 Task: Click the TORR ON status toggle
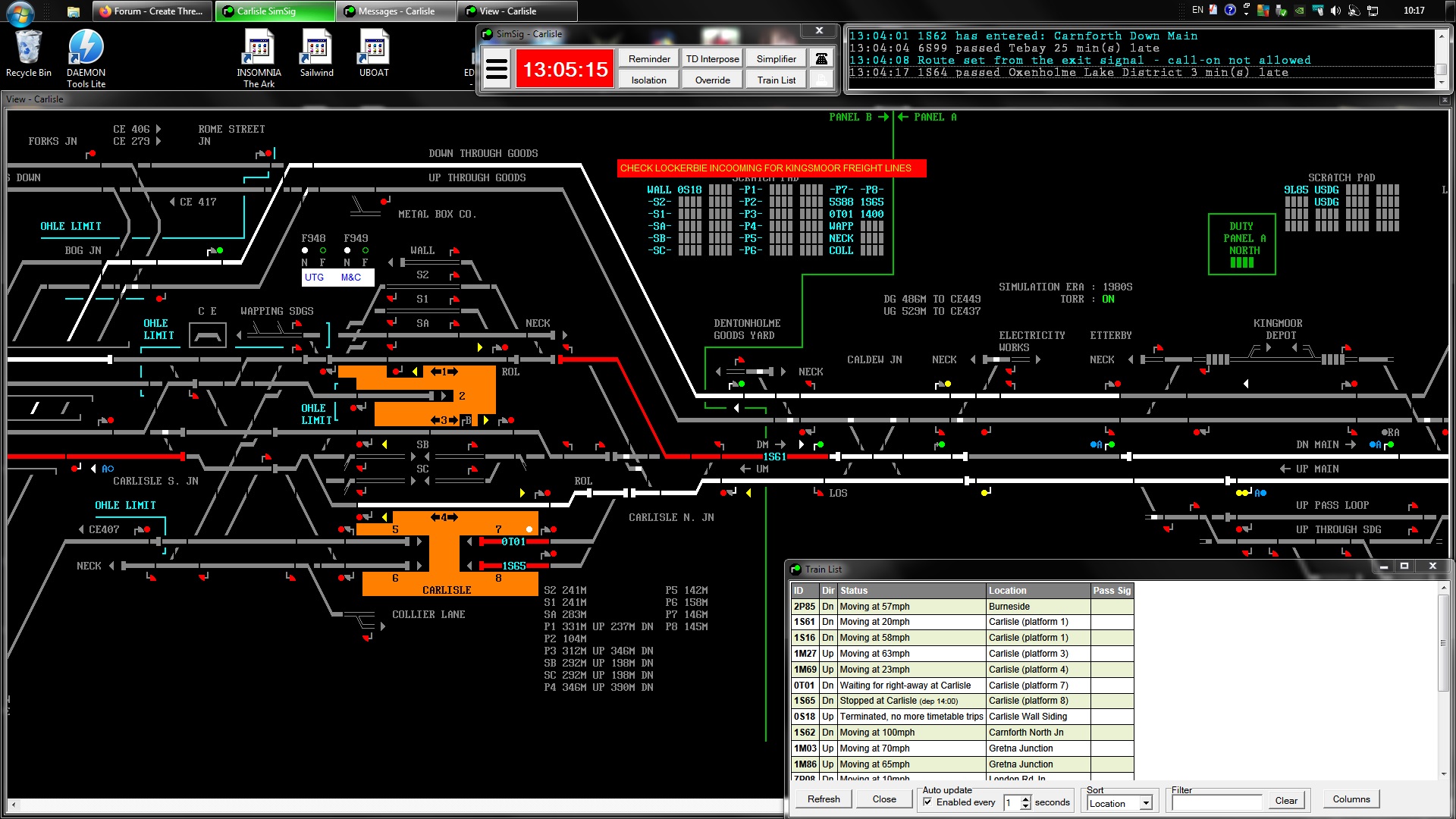point(1108,299)
